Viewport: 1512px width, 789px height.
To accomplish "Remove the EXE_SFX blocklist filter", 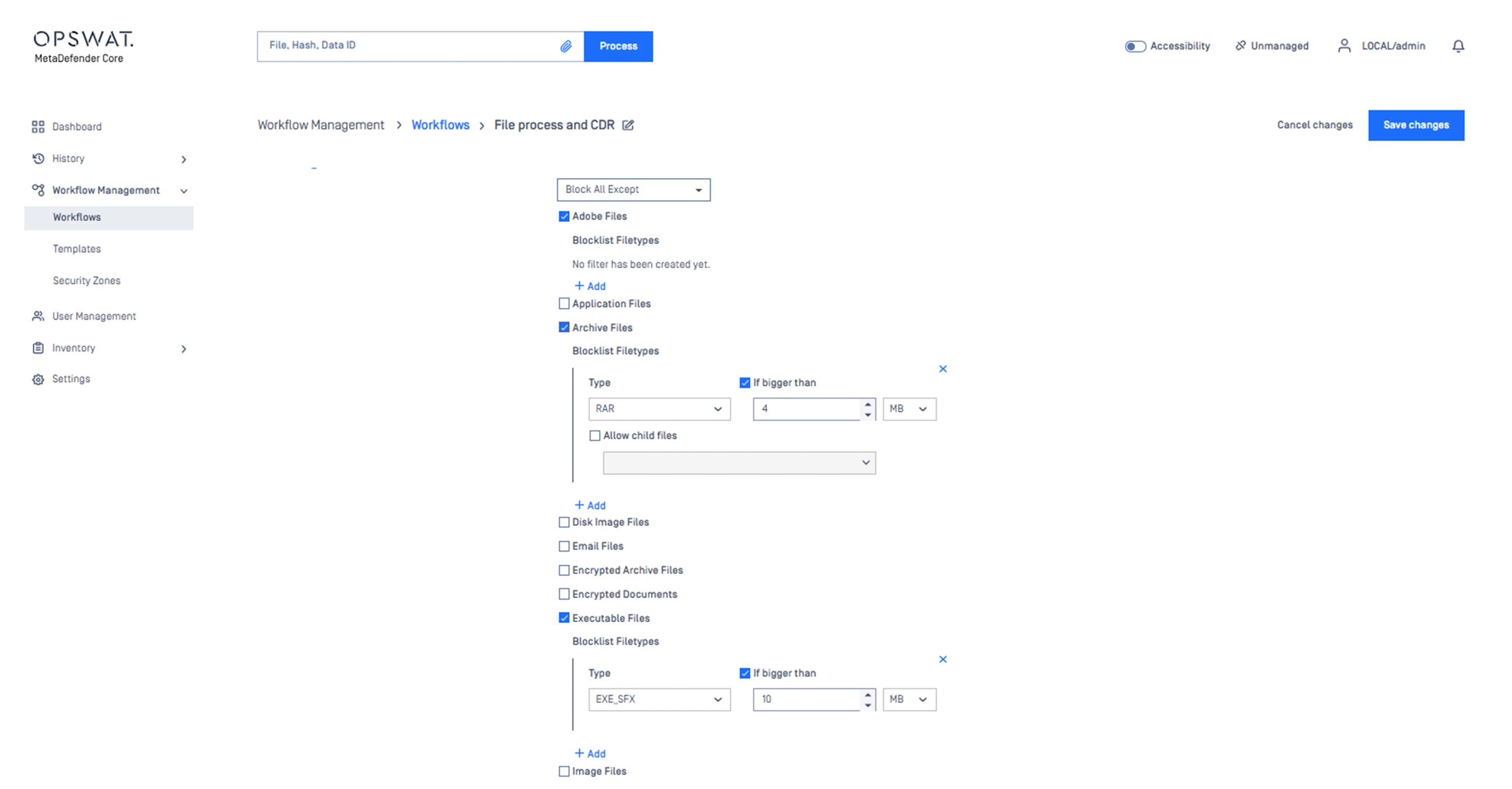I will (x=943, y=659).
